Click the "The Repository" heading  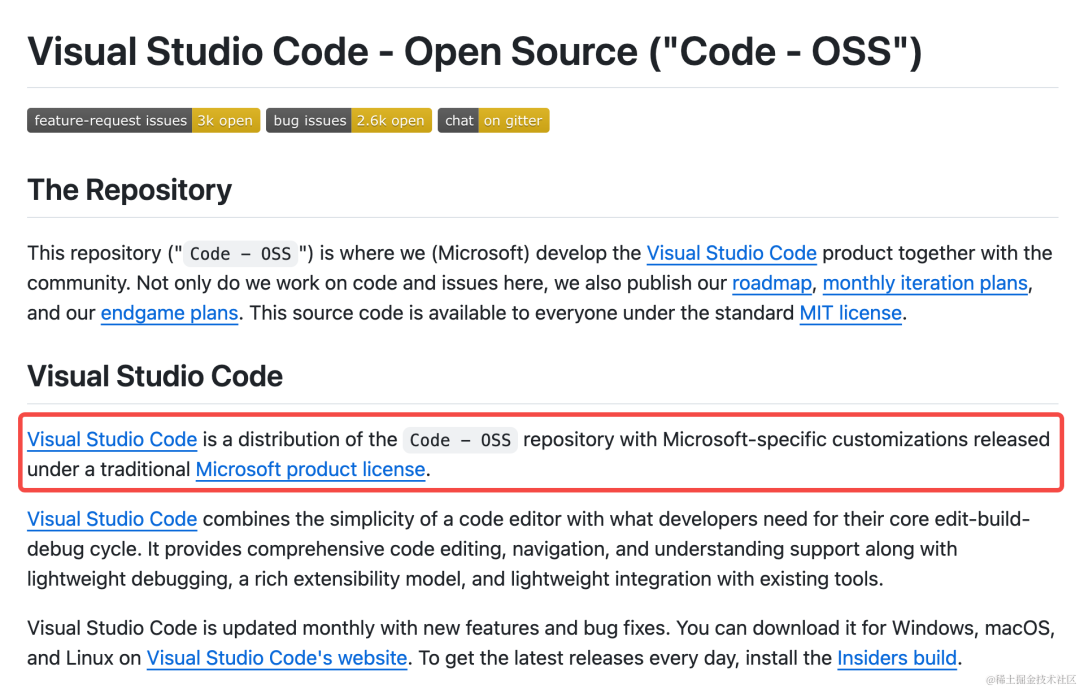129,190
